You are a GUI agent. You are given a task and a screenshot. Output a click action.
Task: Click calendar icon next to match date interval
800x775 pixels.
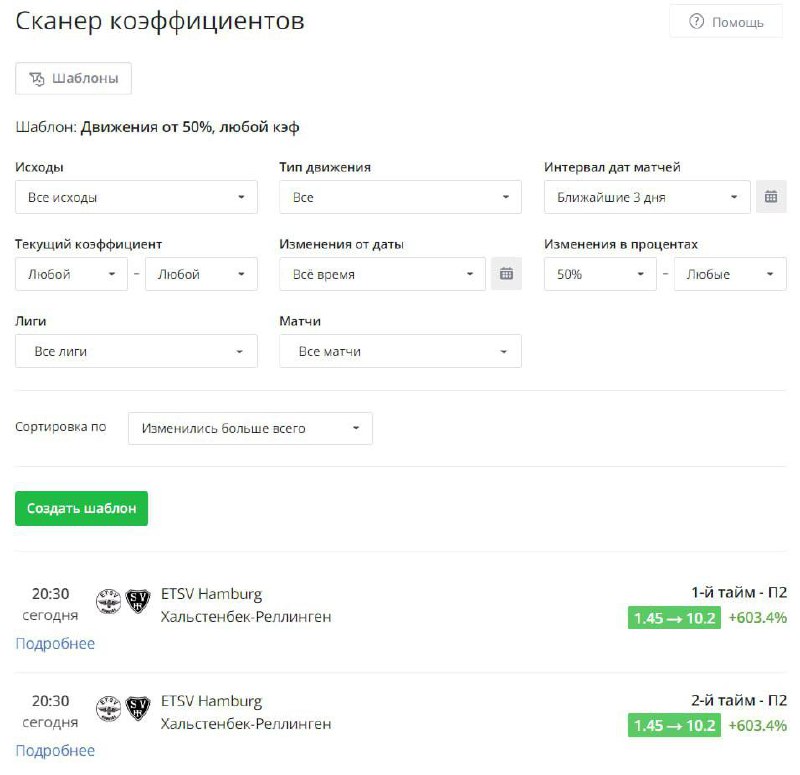[770, 197]
